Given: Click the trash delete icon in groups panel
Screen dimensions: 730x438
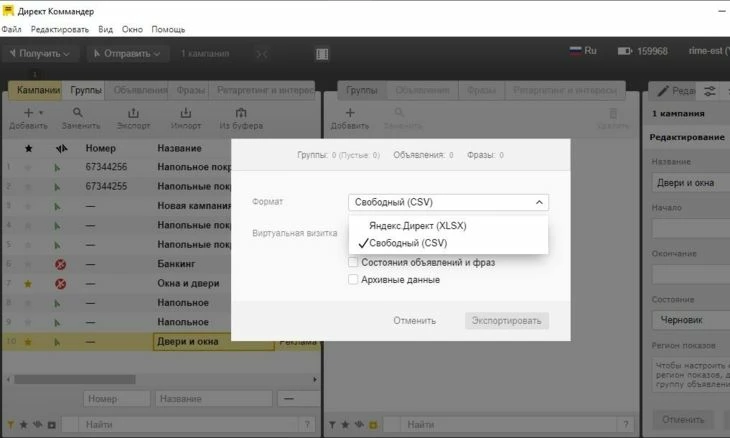Looking at the screenshot, I should (613, 113).
